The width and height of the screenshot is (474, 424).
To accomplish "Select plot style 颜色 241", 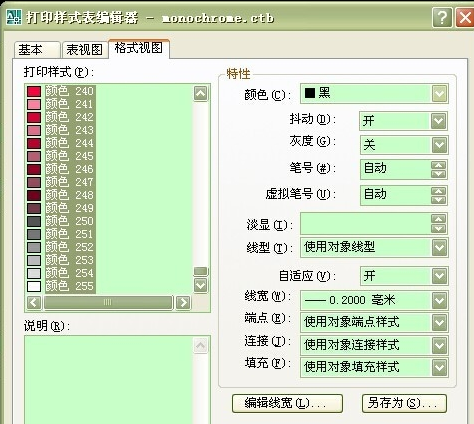I will [69, 104].
